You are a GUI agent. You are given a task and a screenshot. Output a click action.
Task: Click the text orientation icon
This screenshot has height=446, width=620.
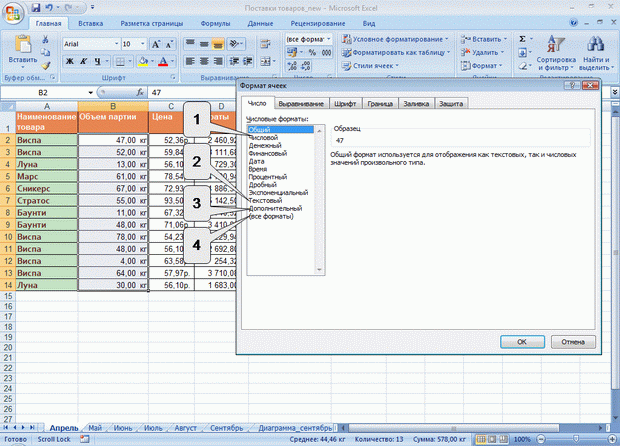pos(234,44)
